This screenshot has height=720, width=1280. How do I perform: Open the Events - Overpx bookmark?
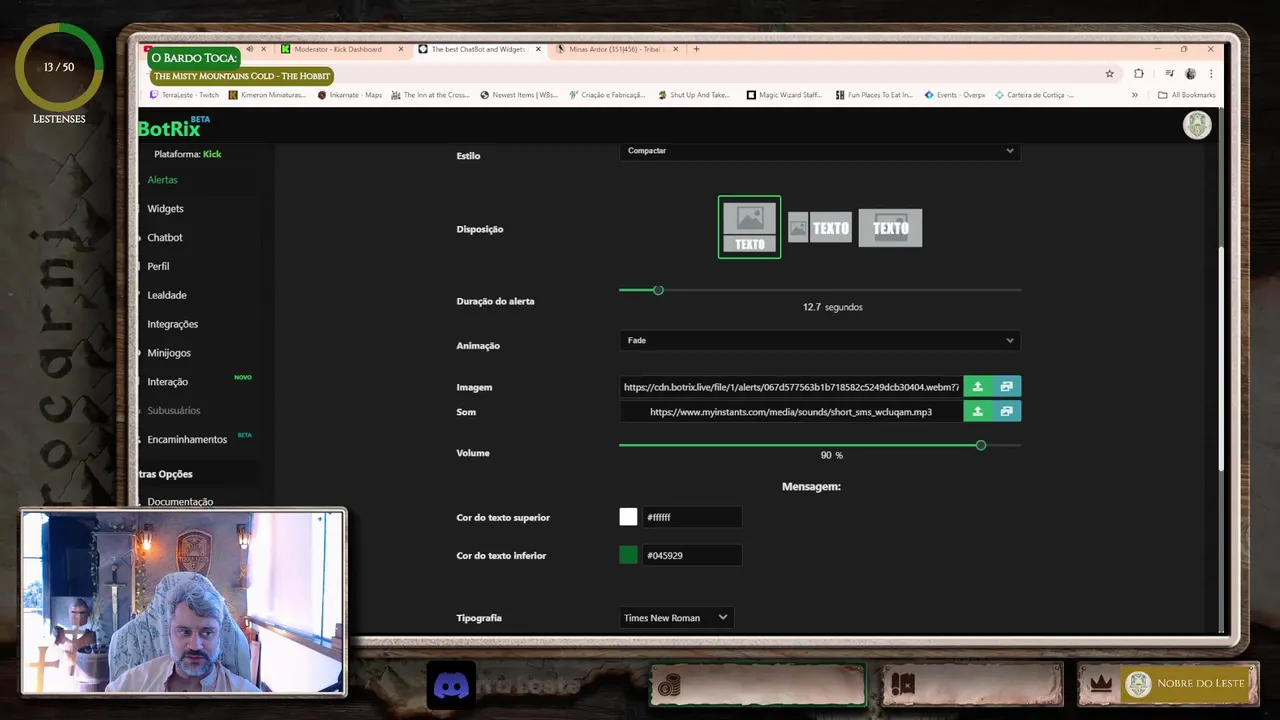(955, 95)
